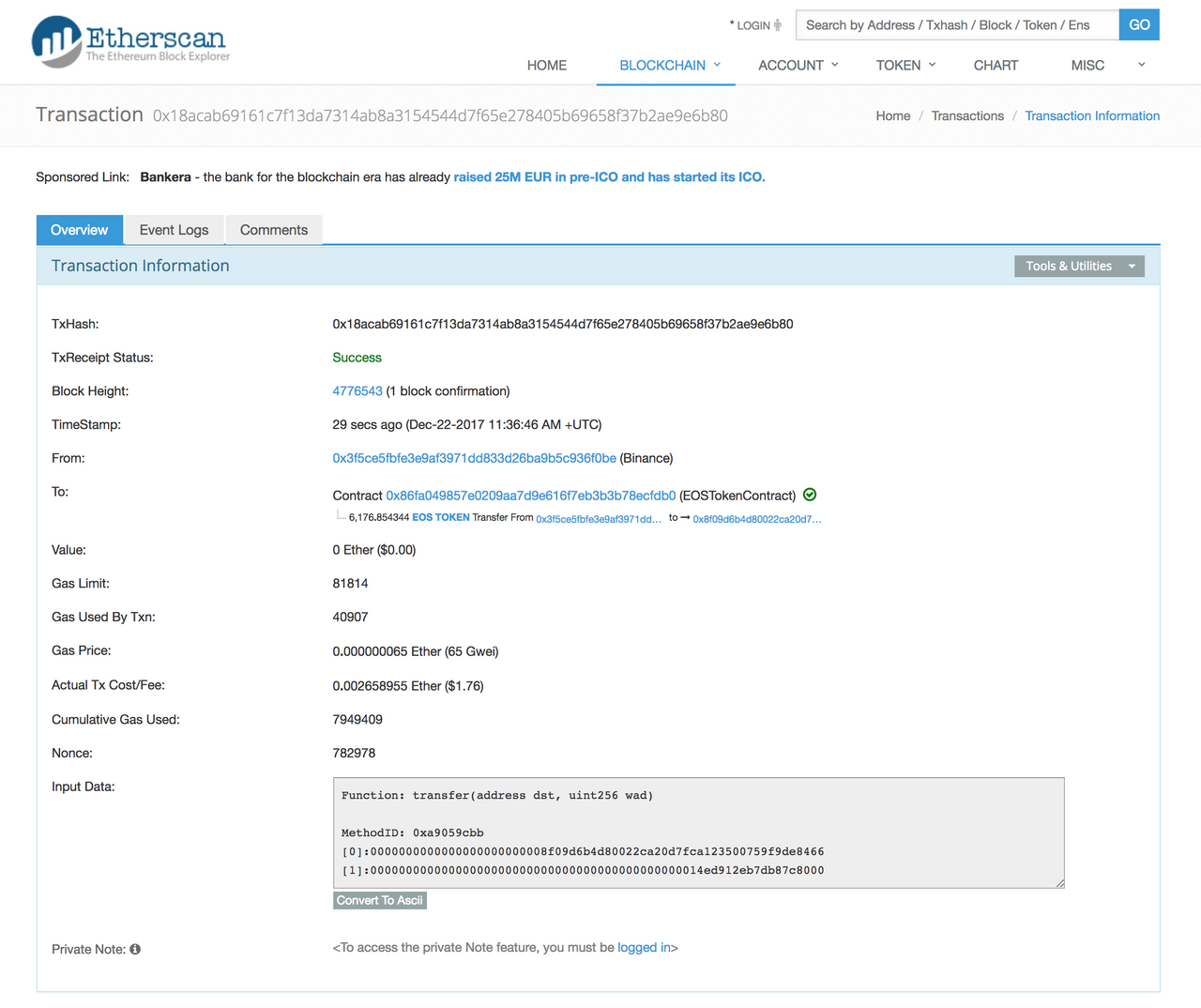Expand the MISC menu chevron
The height and width of the screenshot is (1008, 1201).
pyautogui.click(x=1141, y=65)
